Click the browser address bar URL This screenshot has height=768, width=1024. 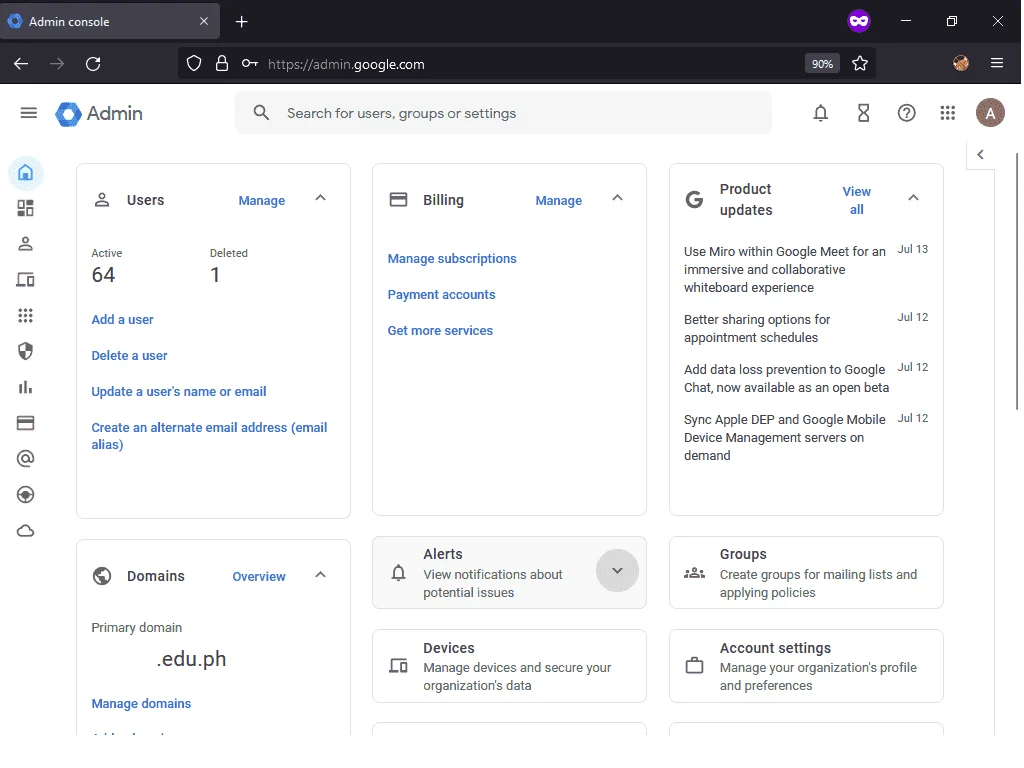click(x=346, y=64)
